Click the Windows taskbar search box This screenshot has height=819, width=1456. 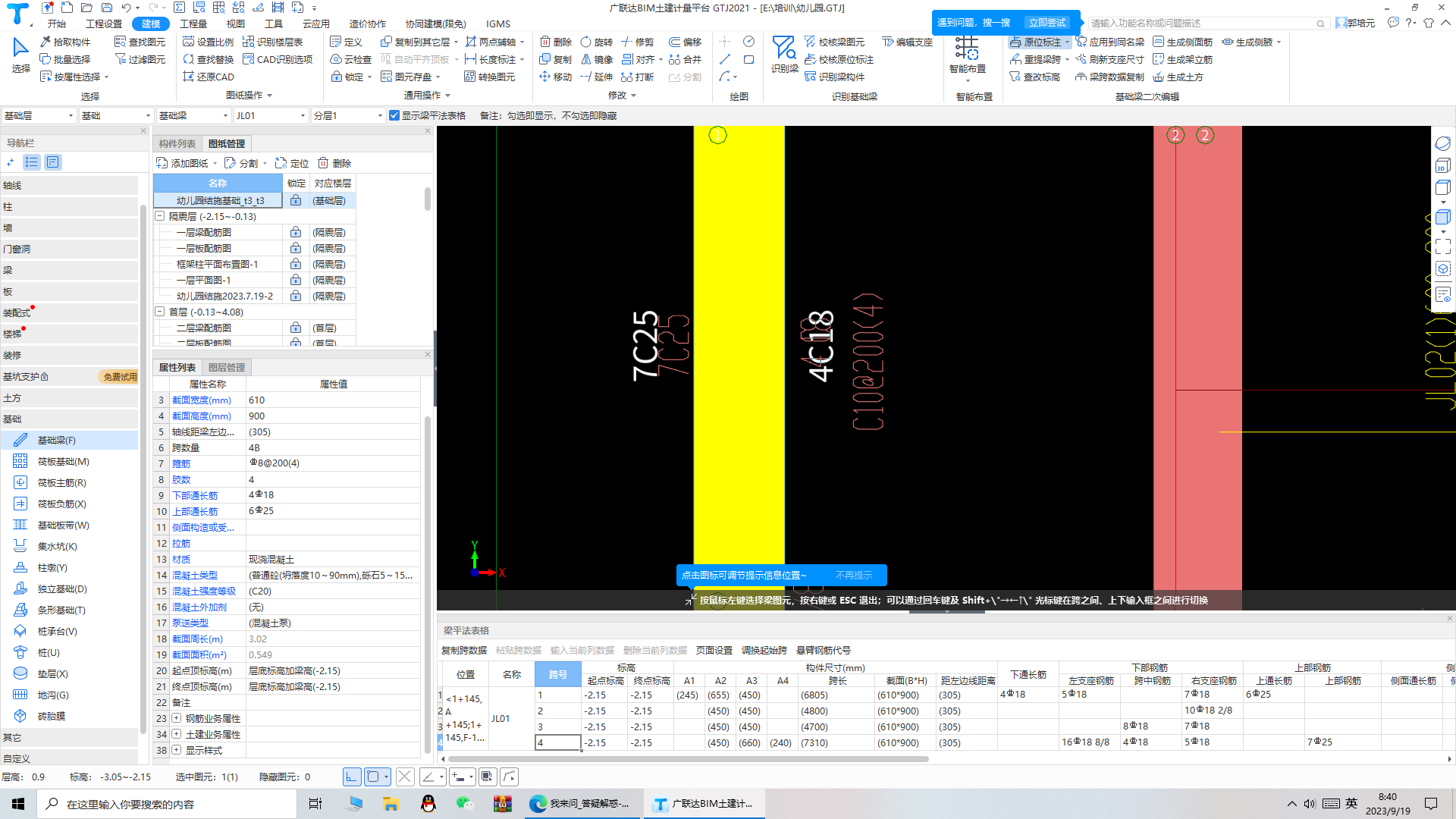coord(168,804)
